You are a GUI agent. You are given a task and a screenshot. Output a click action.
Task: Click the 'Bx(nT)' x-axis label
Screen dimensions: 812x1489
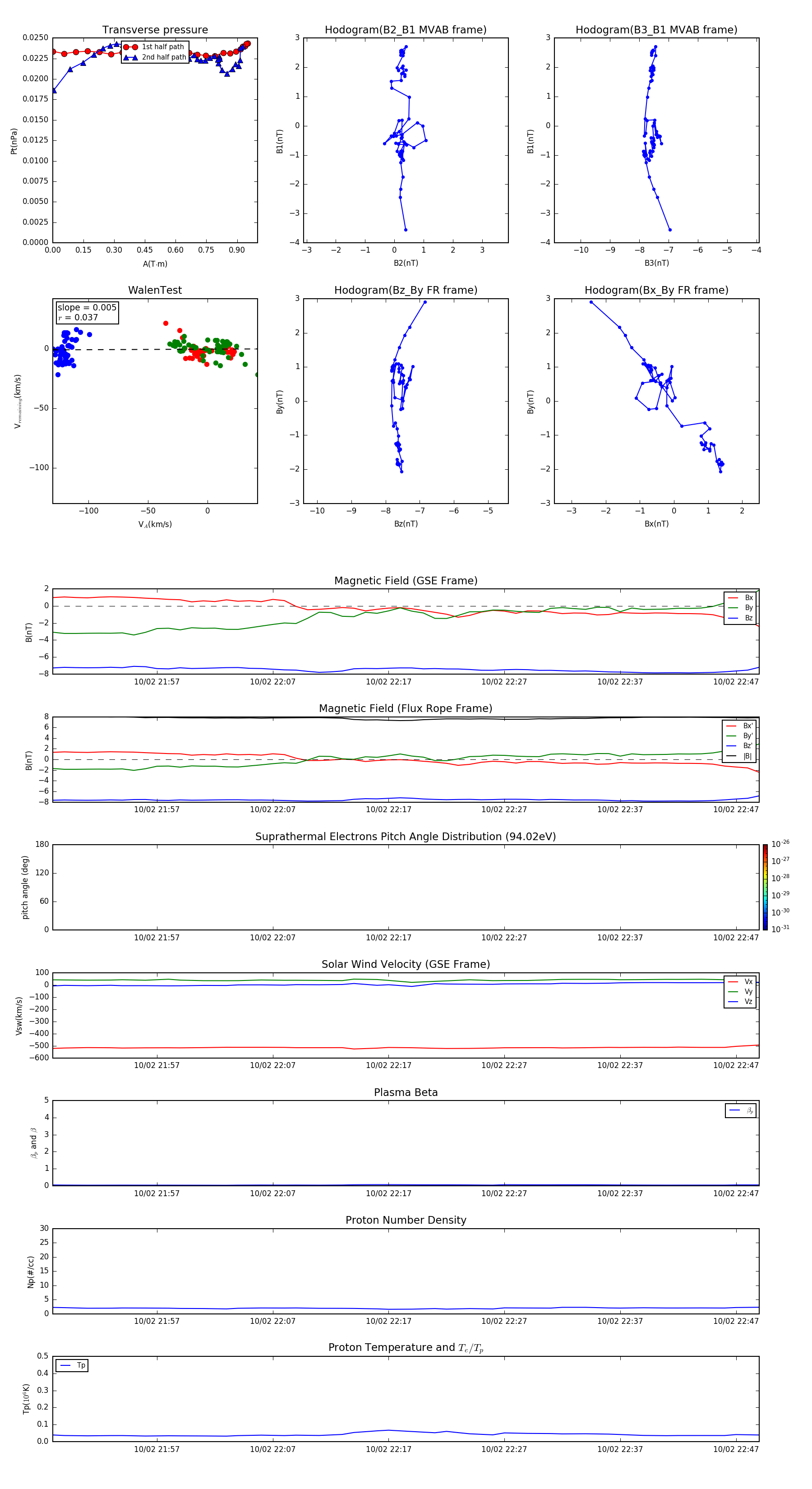point(656,524)
